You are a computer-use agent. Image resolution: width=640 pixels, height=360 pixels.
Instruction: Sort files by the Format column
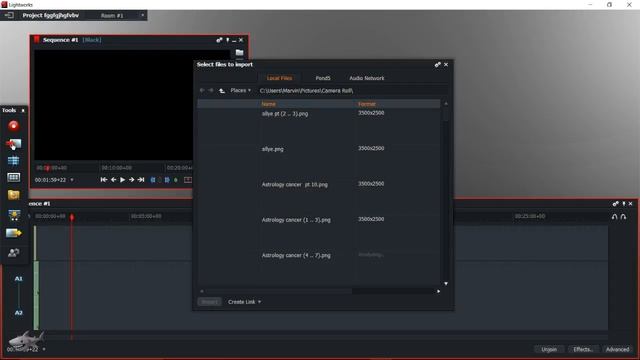[367, 104]
